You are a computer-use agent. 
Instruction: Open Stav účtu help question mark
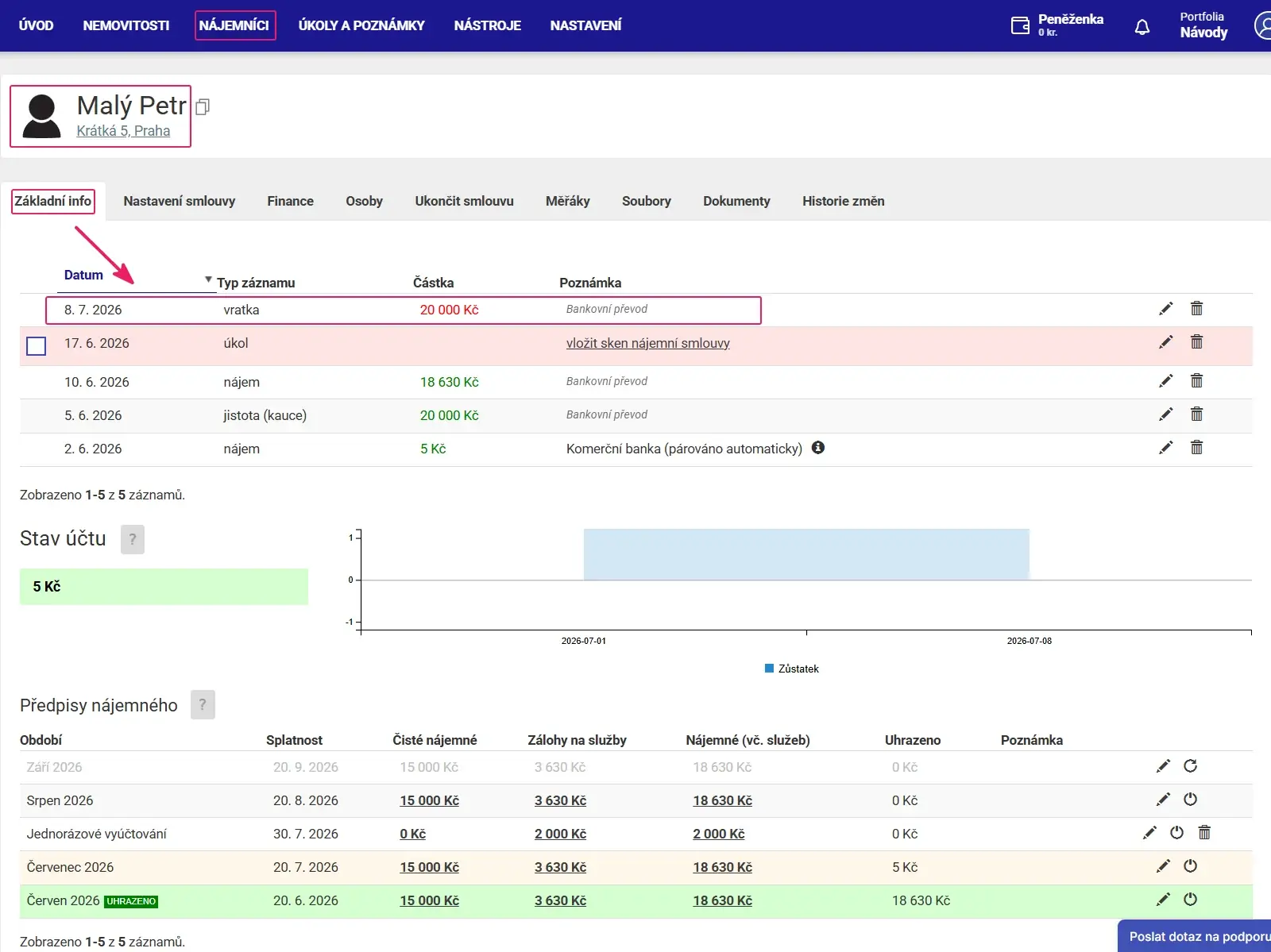(x=133, y=539)
